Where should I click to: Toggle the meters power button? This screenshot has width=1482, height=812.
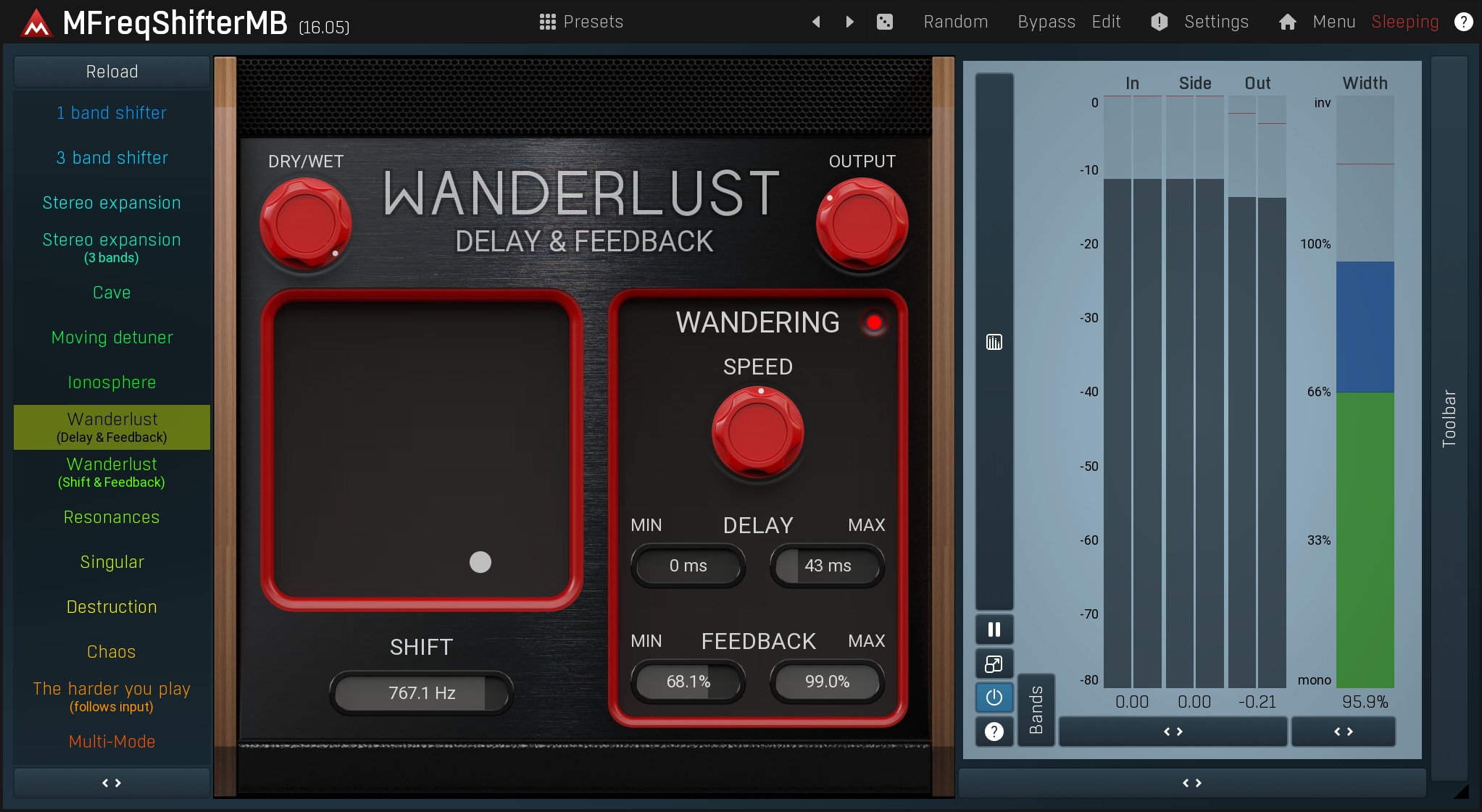(x=994, y=697)
